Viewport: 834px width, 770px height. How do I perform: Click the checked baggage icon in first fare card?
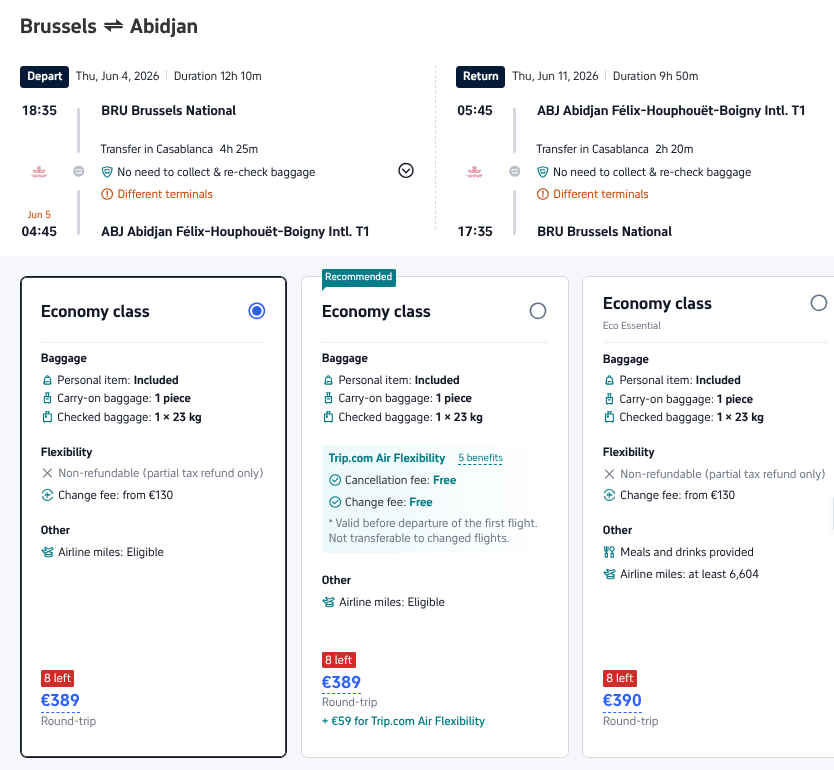click(x=47, y=417)
